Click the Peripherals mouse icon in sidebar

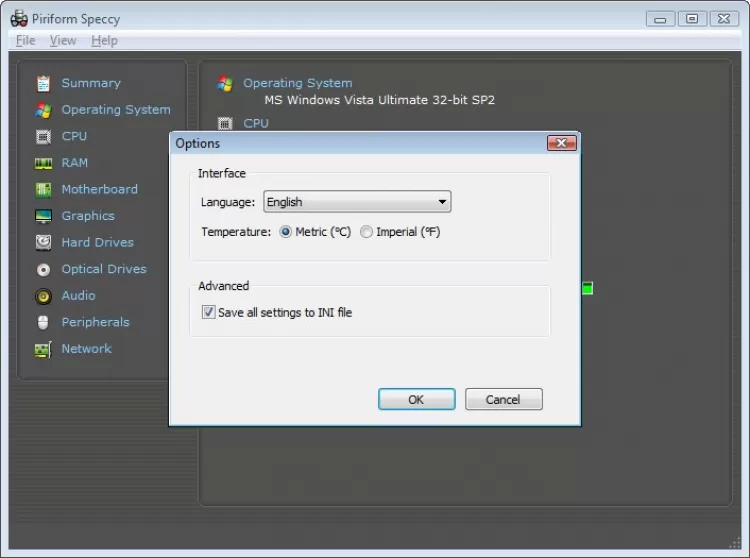(43, 323)
